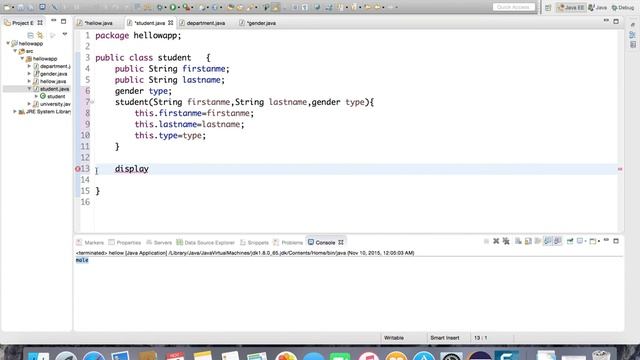Click 'package hellowapp;' on line 1
This screenshot has height=360, width=640.
click(x=138, y=36)
